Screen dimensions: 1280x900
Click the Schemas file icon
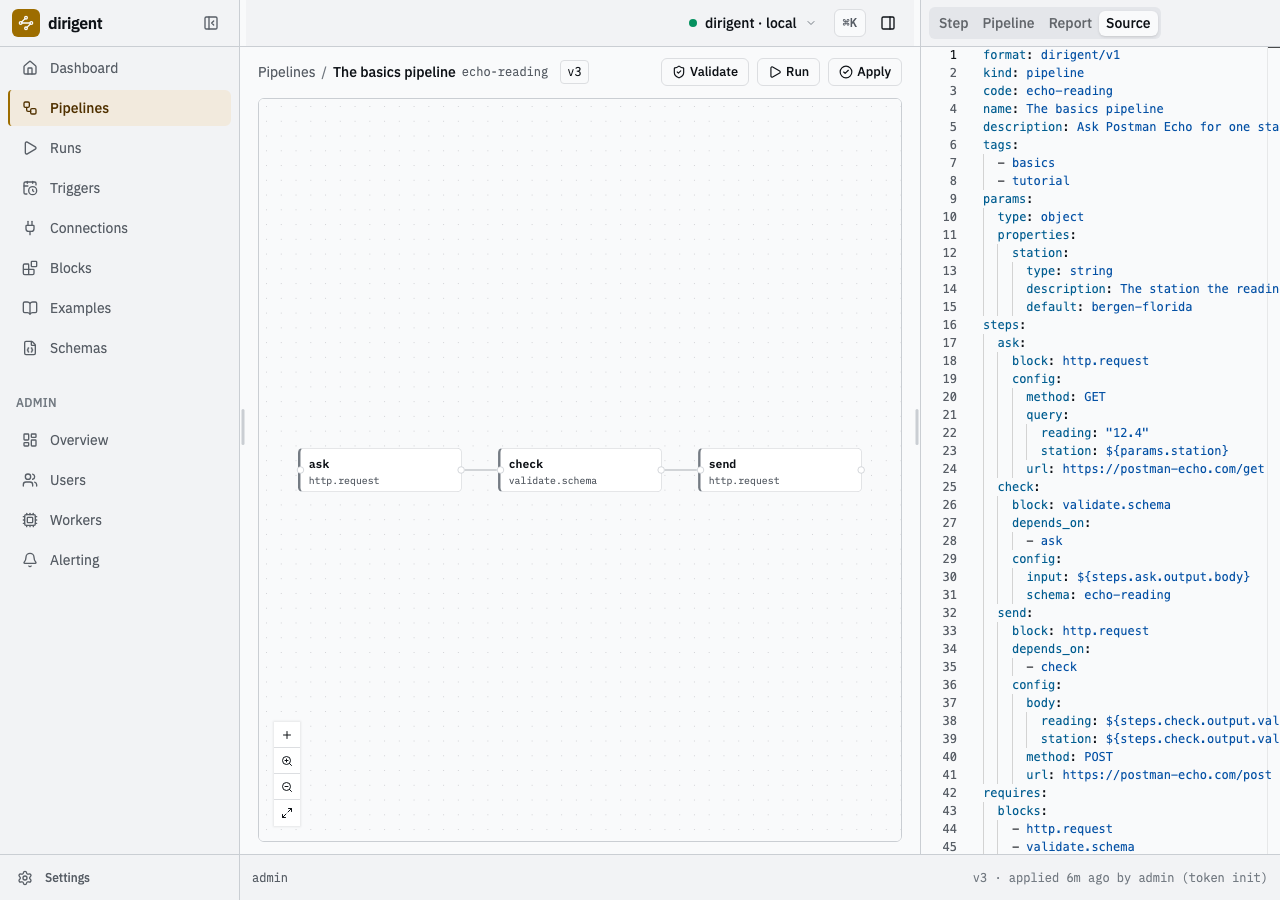point(30,348)
